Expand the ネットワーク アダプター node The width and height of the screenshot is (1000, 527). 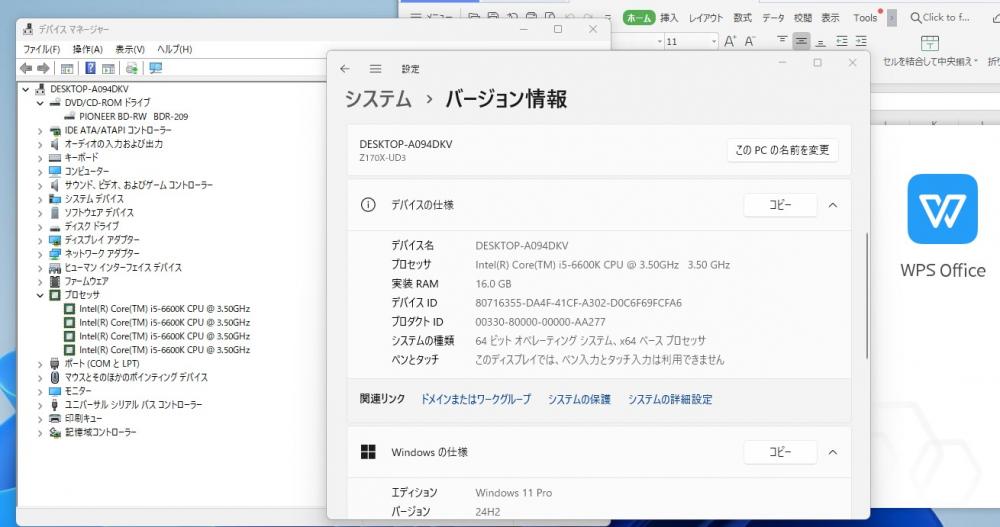tap(40, 254)
